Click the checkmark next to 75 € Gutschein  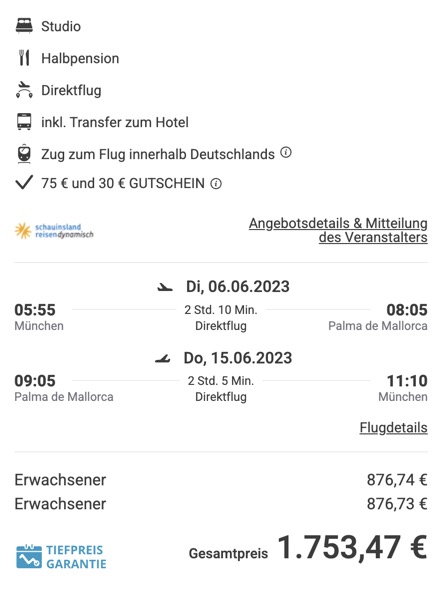click(x=24, y=183)
